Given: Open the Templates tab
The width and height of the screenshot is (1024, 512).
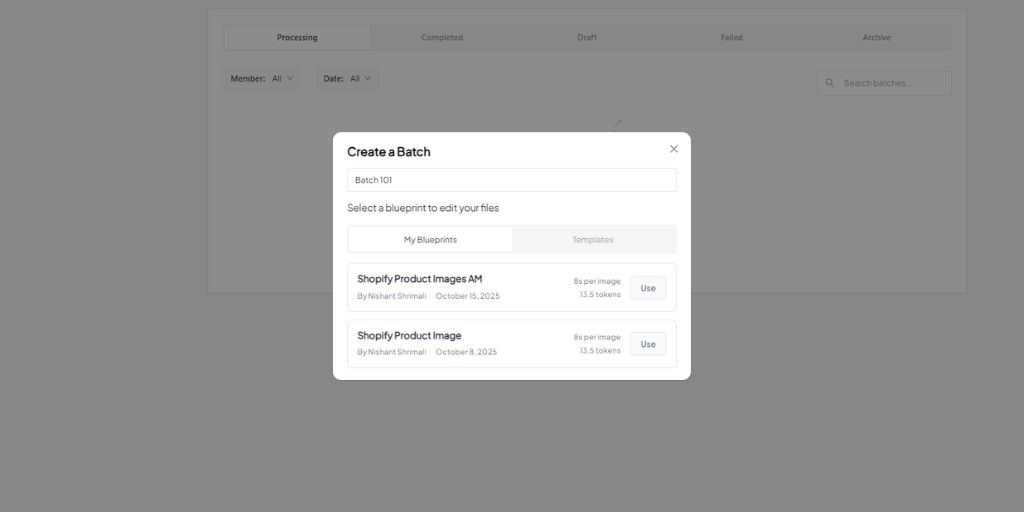Looking at the screenshot, I should pyautogui.click(x=593, y=240).
